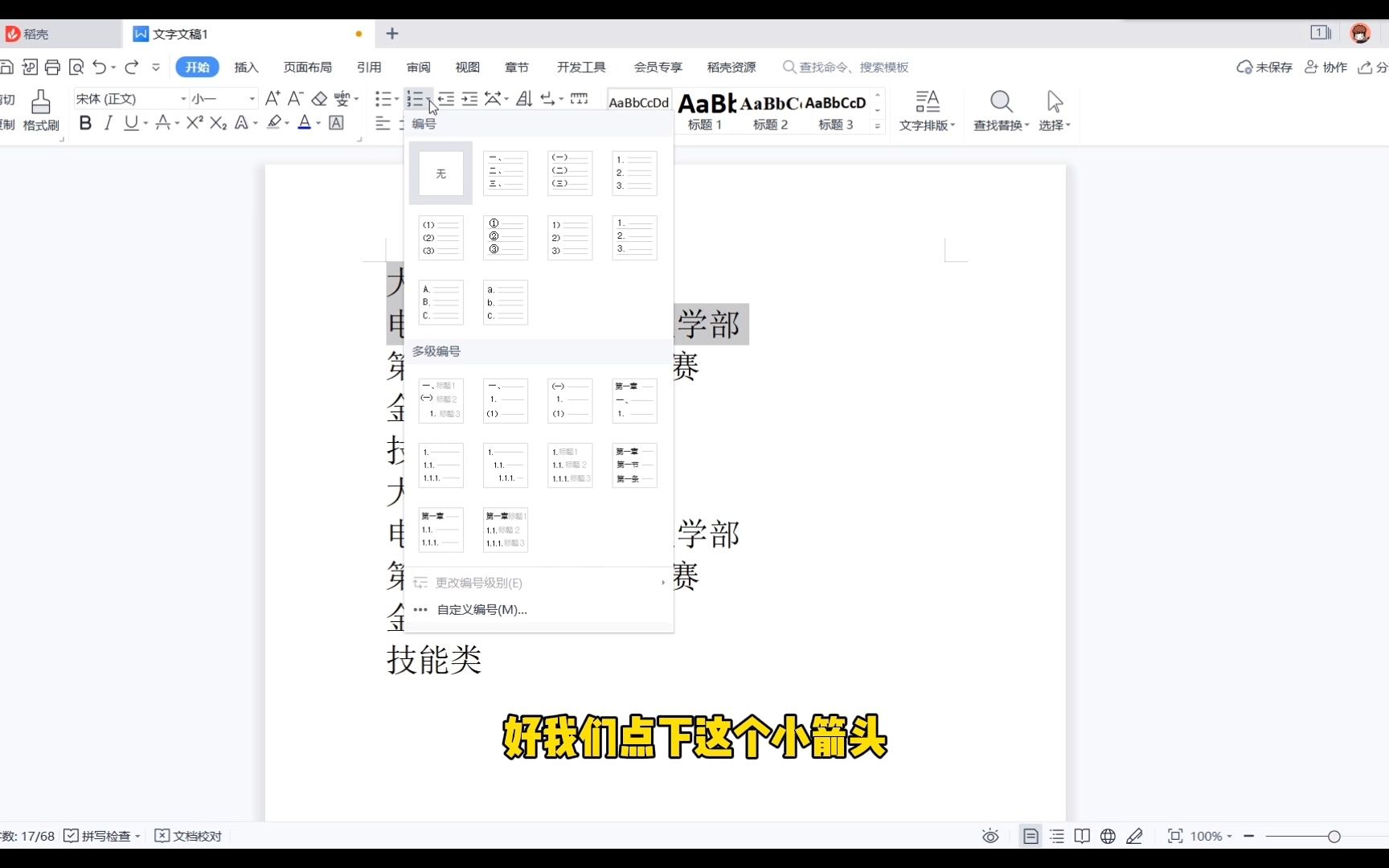Click the 文字排版 text layout icon
Viewport: 1389px width, 868px height.
[x=926, y=110]
